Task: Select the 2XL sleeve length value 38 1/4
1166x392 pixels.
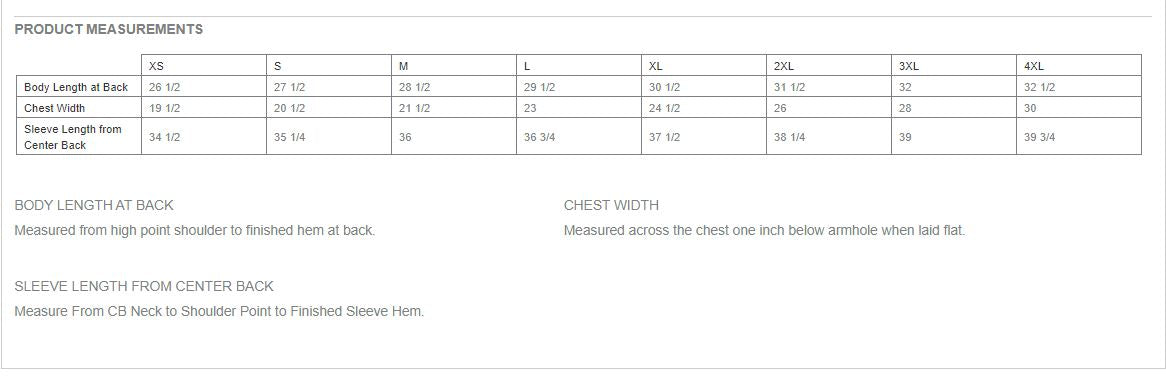Action: coord(790,137)
